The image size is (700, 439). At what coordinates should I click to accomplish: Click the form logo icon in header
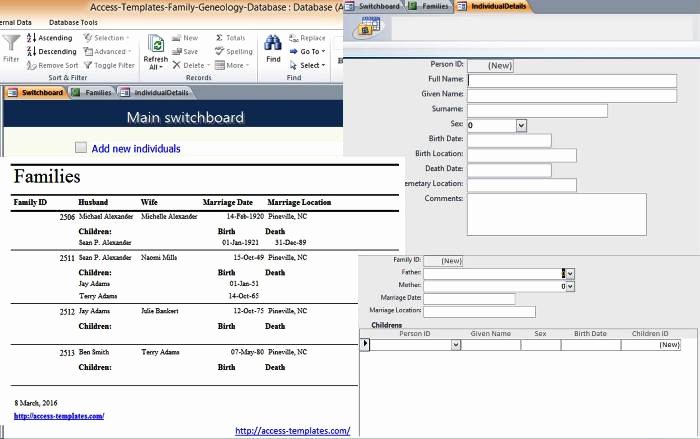pos(367,27)
